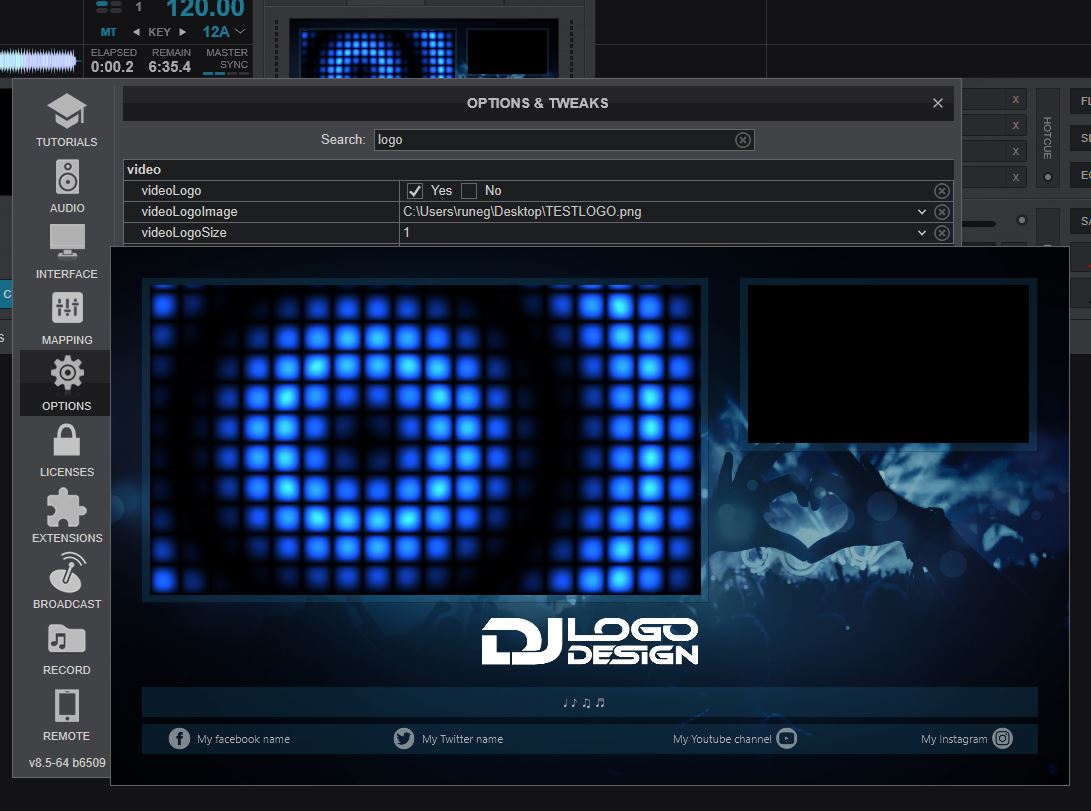Clear the logo search text
1091x811 pixels.
click(x=743, y=140)
